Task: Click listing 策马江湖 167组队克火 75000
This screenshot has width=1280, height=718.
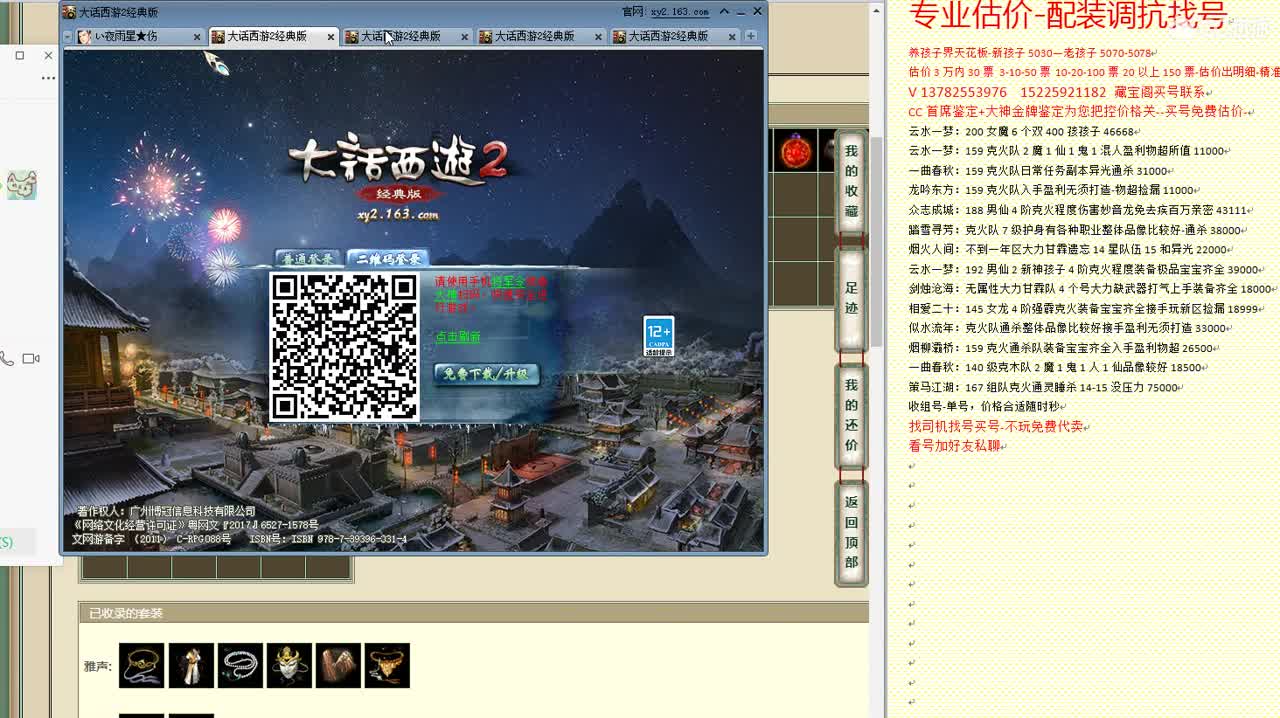Action: tap(1043, 388)
